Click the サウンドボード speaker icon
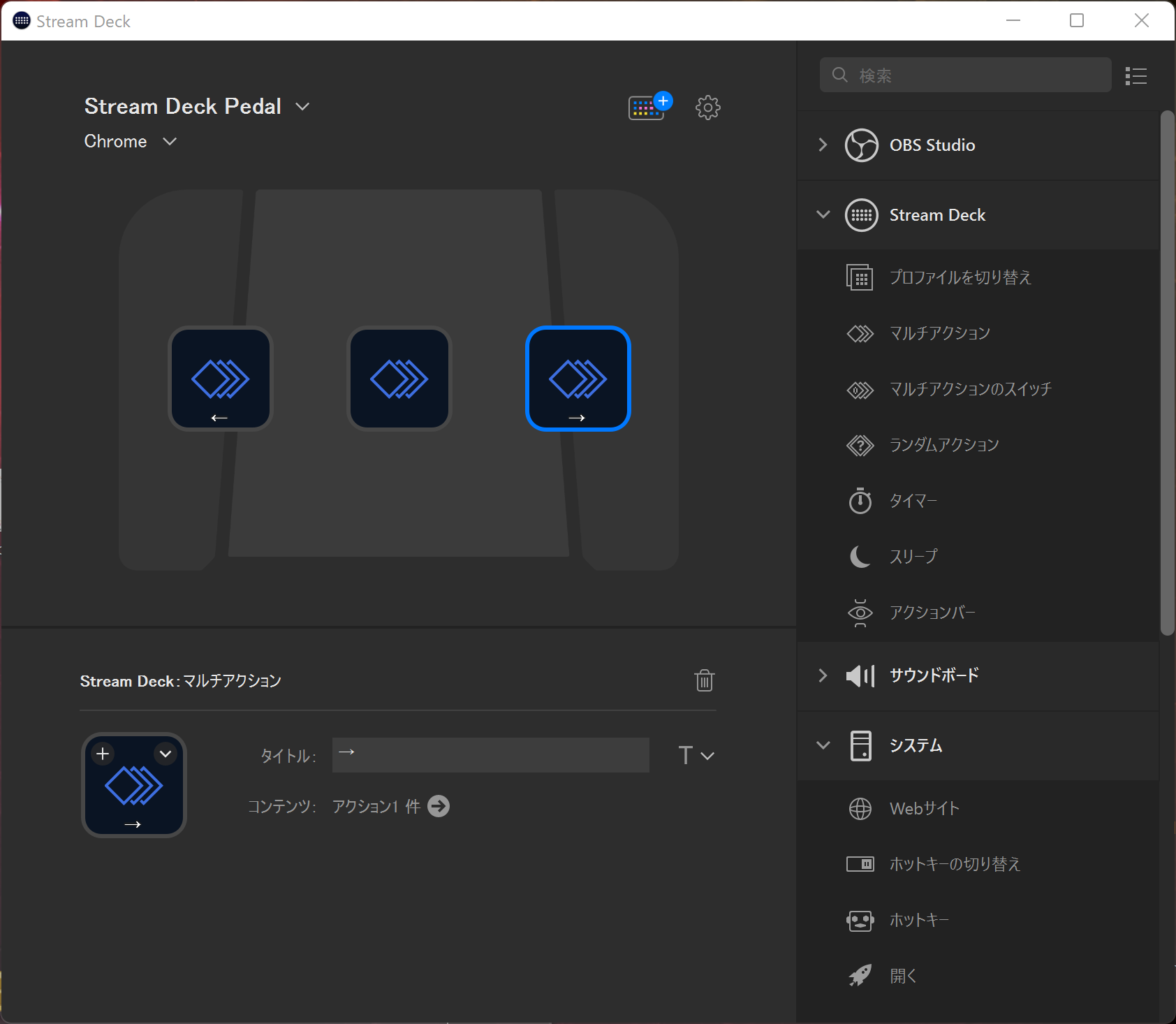Image resolution: width=1176 pixels, height=1024 pixels. (x=860, y=675)
